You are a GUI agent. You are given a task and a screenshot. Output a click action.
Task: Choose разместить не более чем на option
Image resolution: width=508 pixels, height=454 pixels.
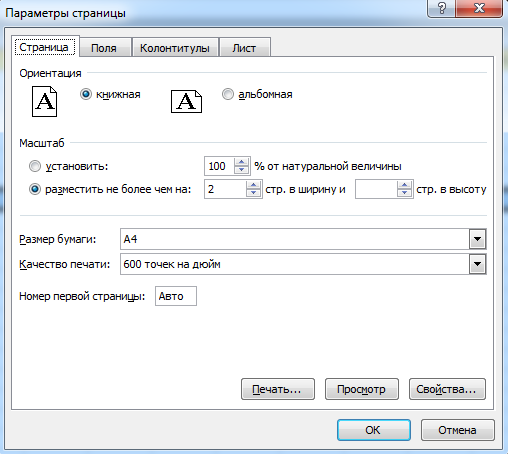pos(35,189)
